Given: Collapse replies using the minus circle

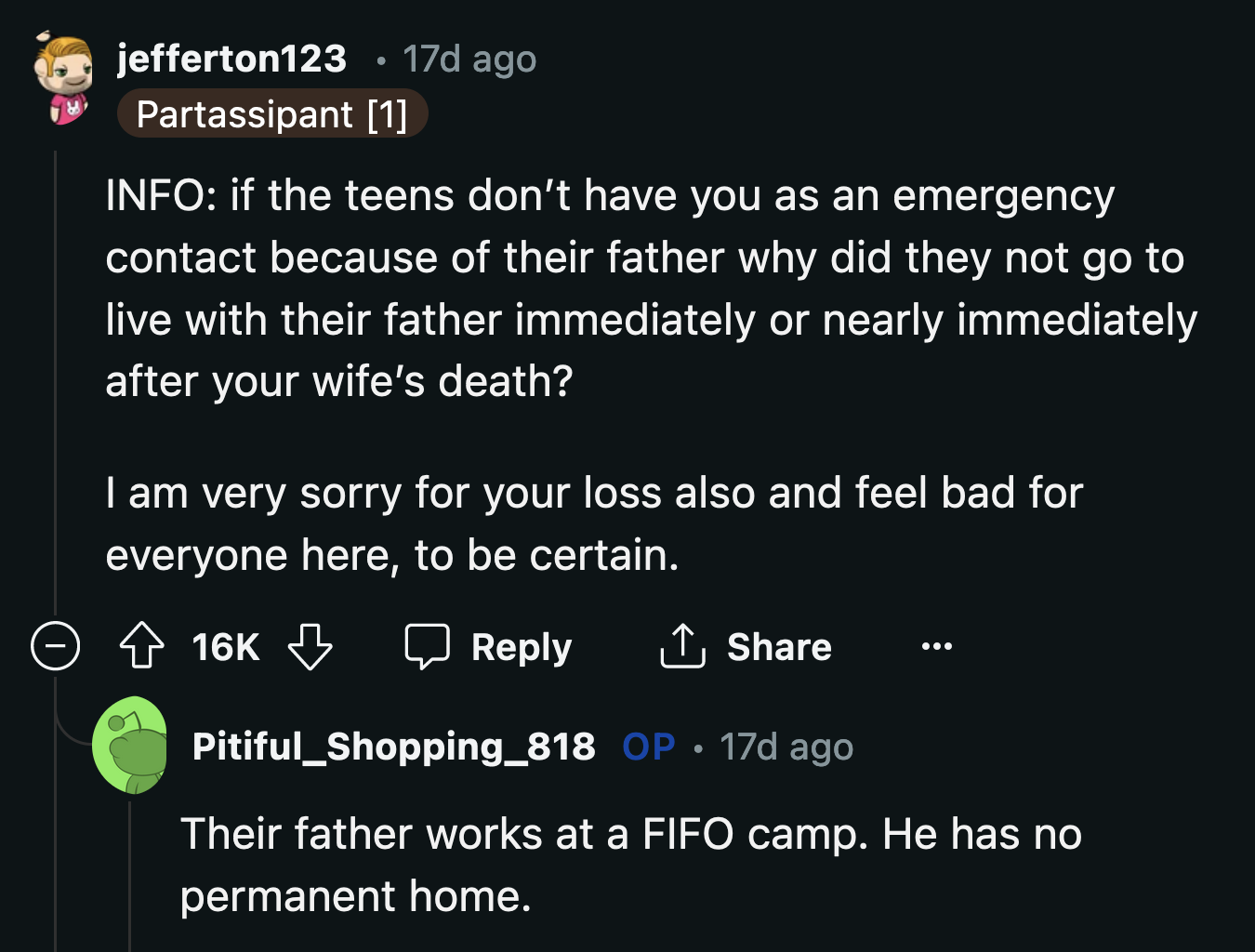Looking at the screenshot, I should (55, 646).
